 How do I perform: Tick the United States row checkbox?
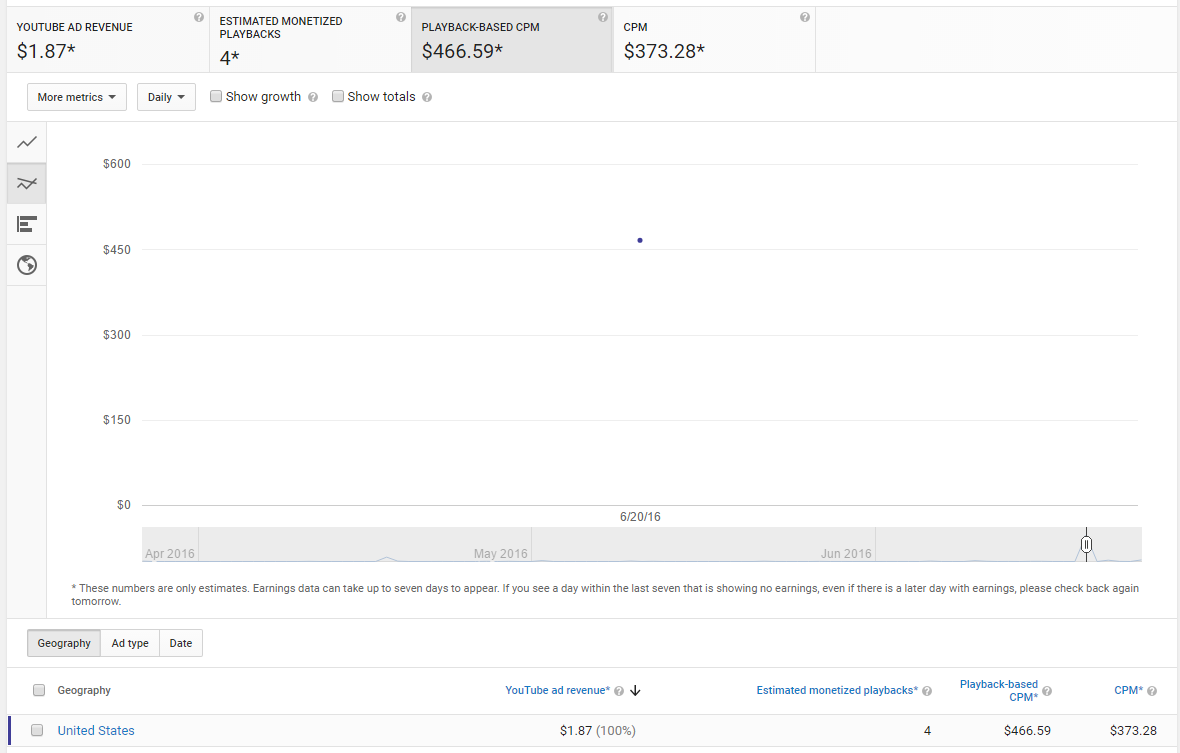[x=38, y=731]
